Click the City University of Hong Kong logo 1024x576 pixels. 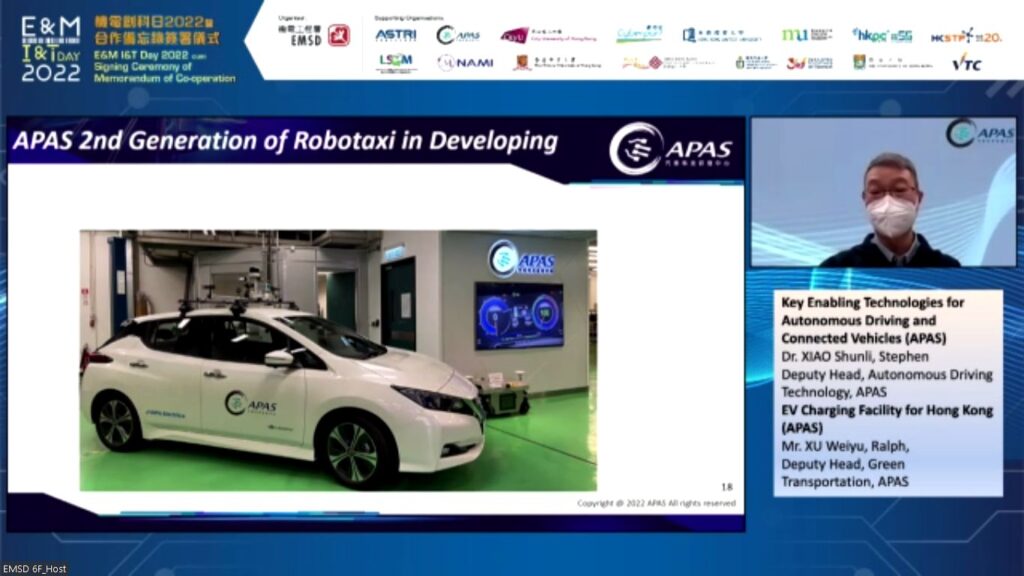tap(549, 35)
